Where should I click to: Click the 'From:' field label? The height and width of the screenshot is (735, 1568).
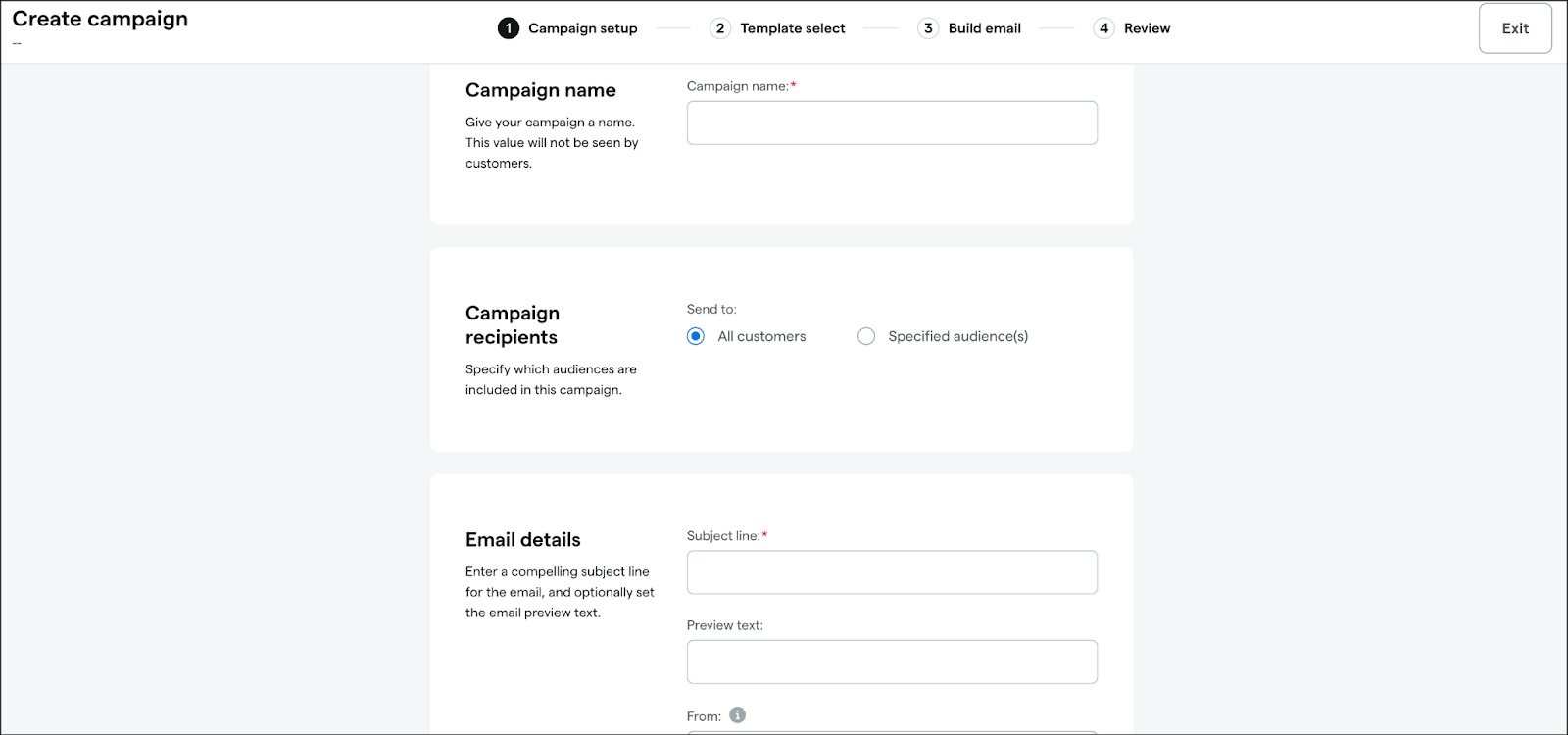pos(704,716)
